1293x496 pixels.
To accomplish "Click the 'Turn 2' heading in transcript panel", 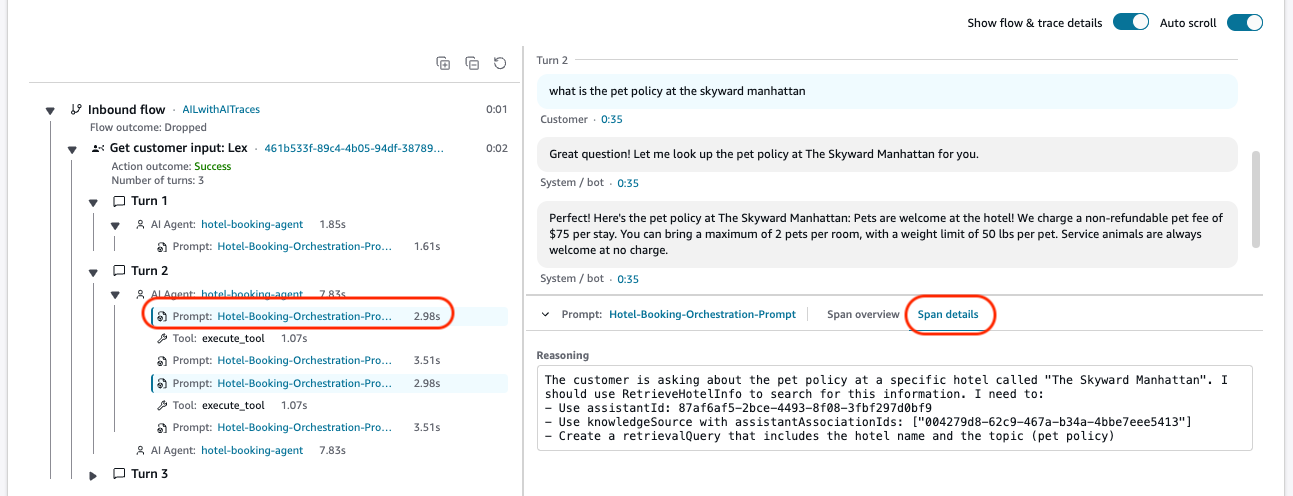I will click(553, 61).
